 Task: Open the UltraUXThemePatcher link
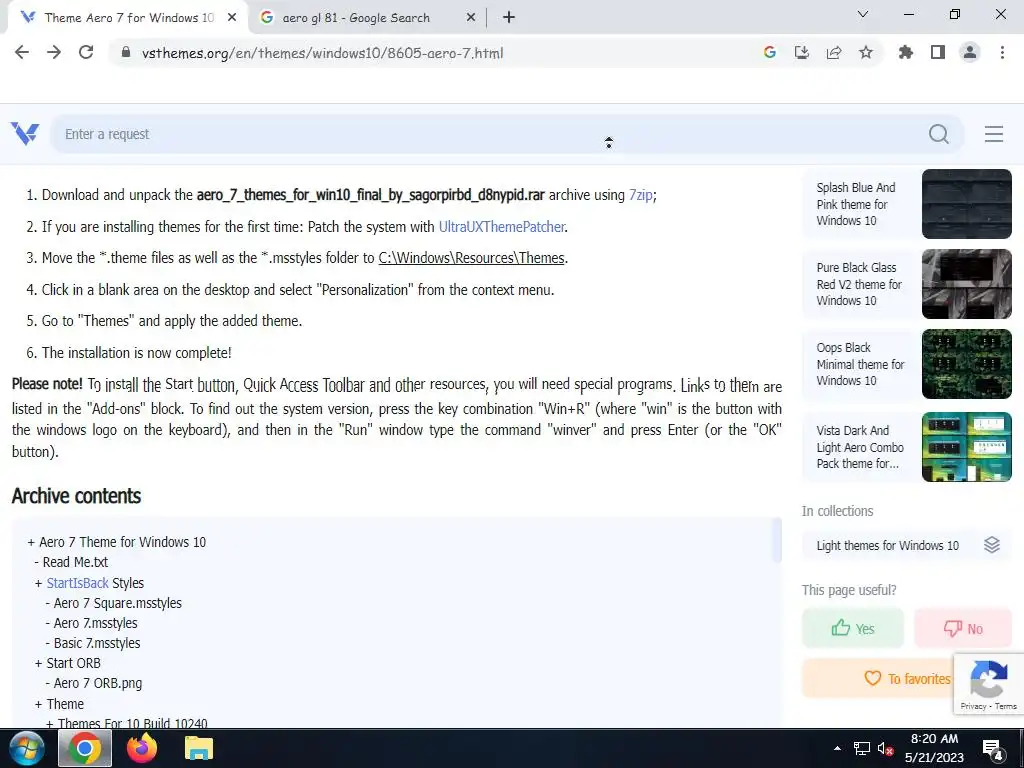[x=502, y=227]
